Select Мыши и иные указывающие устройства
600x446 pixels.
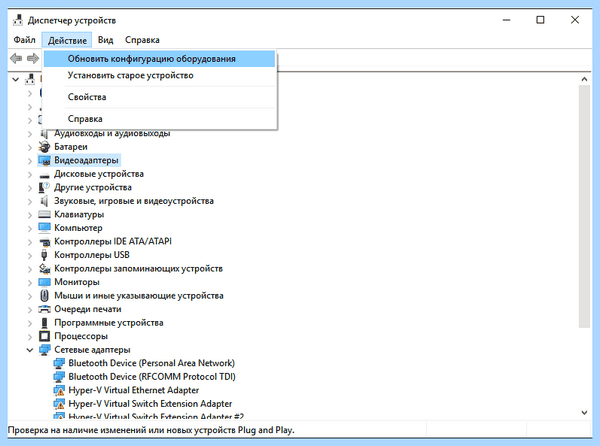[139, 296]
